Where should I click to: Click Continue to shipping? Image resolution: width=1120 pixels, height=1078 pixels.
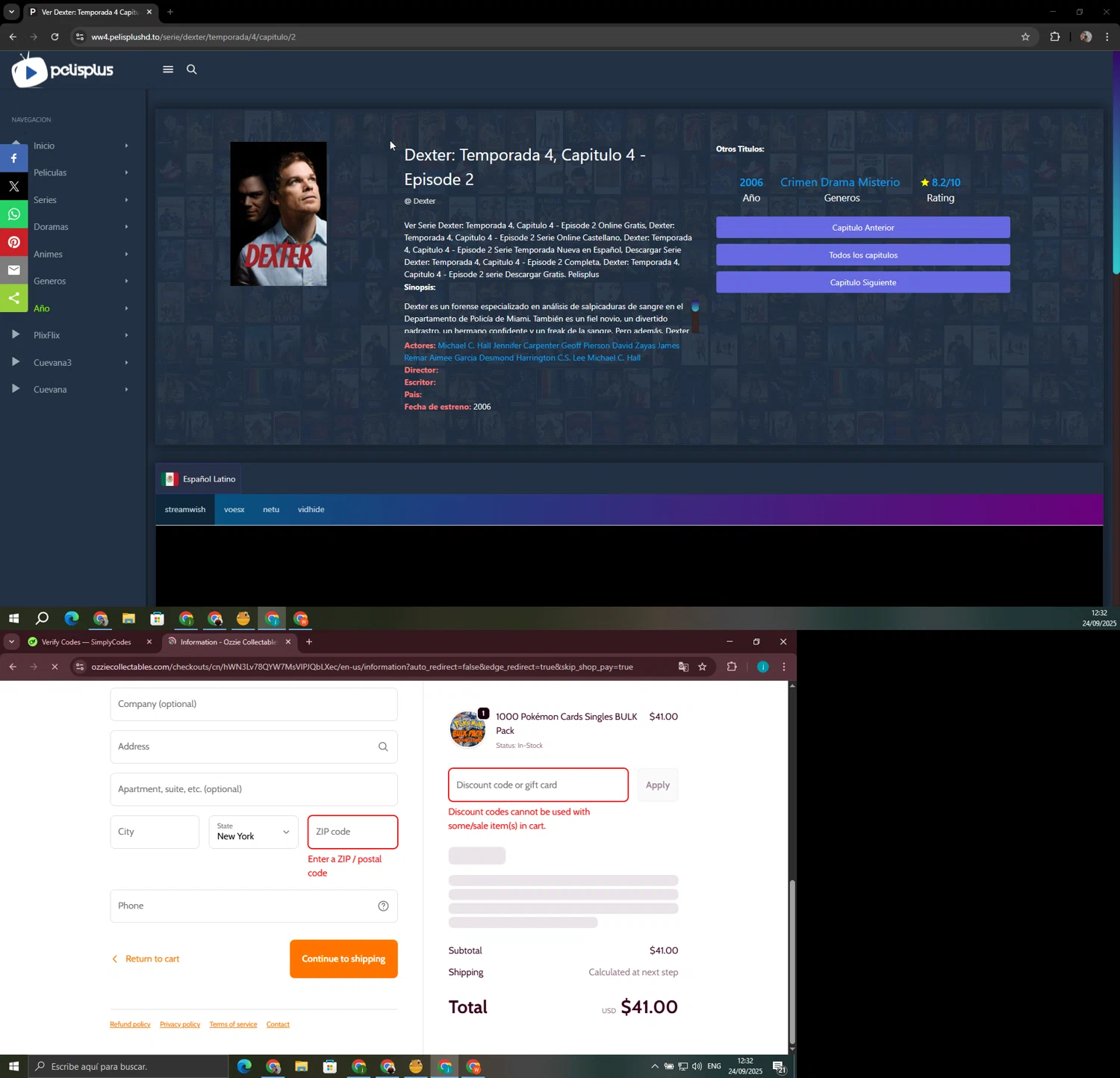pos(343,959)
